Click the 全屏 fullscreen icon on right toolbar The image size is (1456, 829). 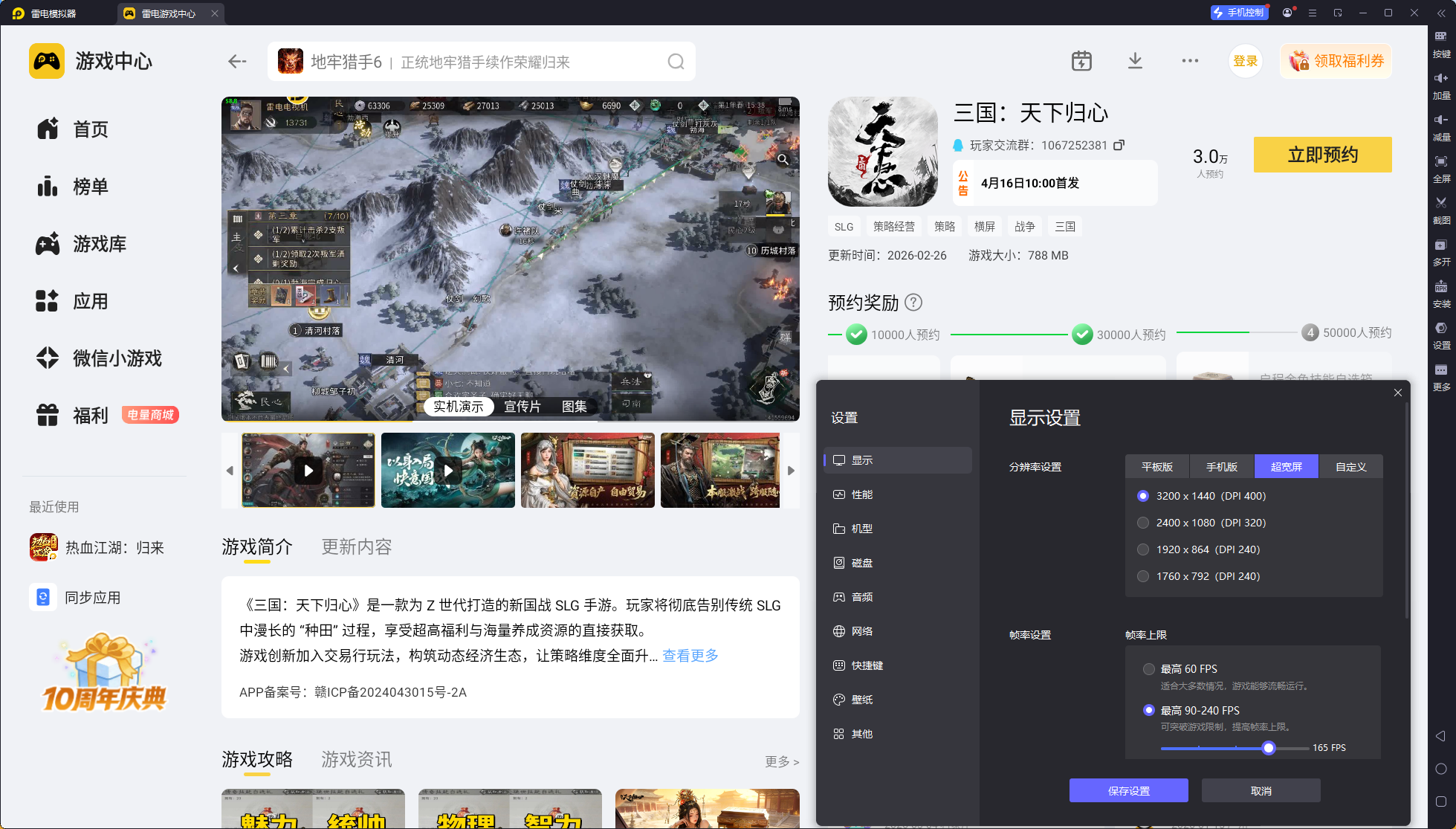coord(1441,162)
